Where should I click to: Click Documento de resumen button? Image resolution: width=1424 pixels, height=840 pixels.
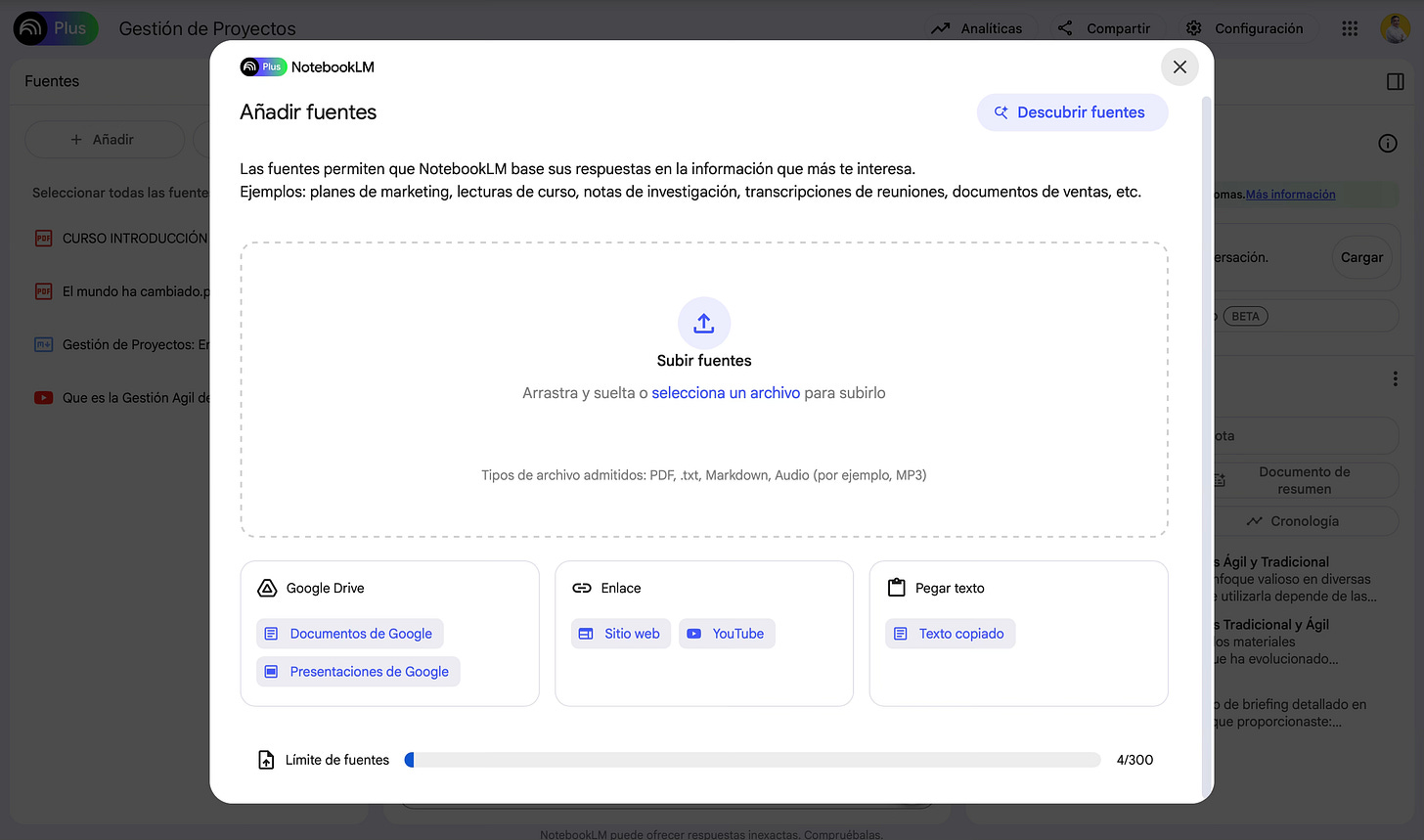click(x=1304, y=480)
